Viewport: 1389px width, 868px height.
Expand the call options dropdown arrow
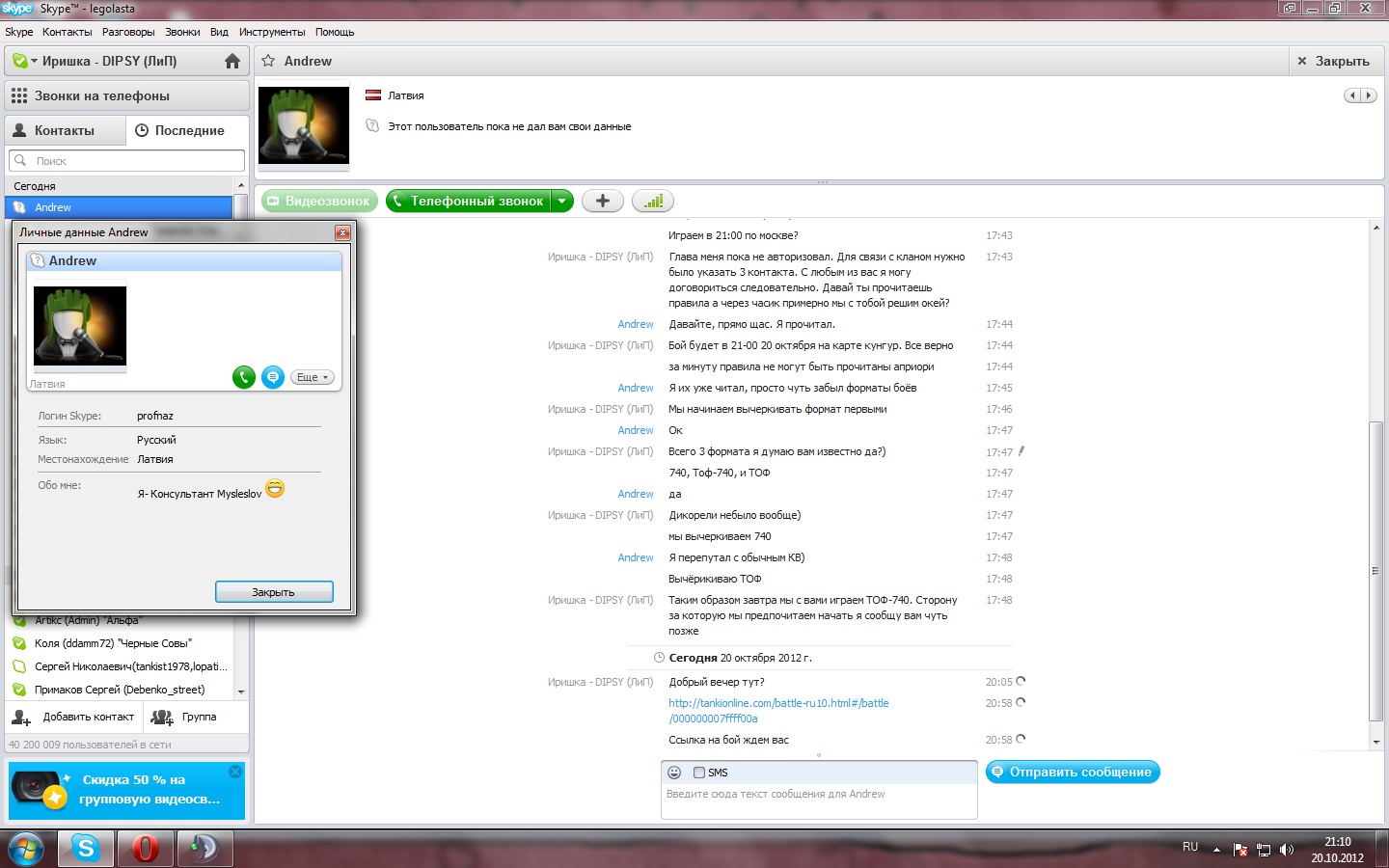coord(562,201)
